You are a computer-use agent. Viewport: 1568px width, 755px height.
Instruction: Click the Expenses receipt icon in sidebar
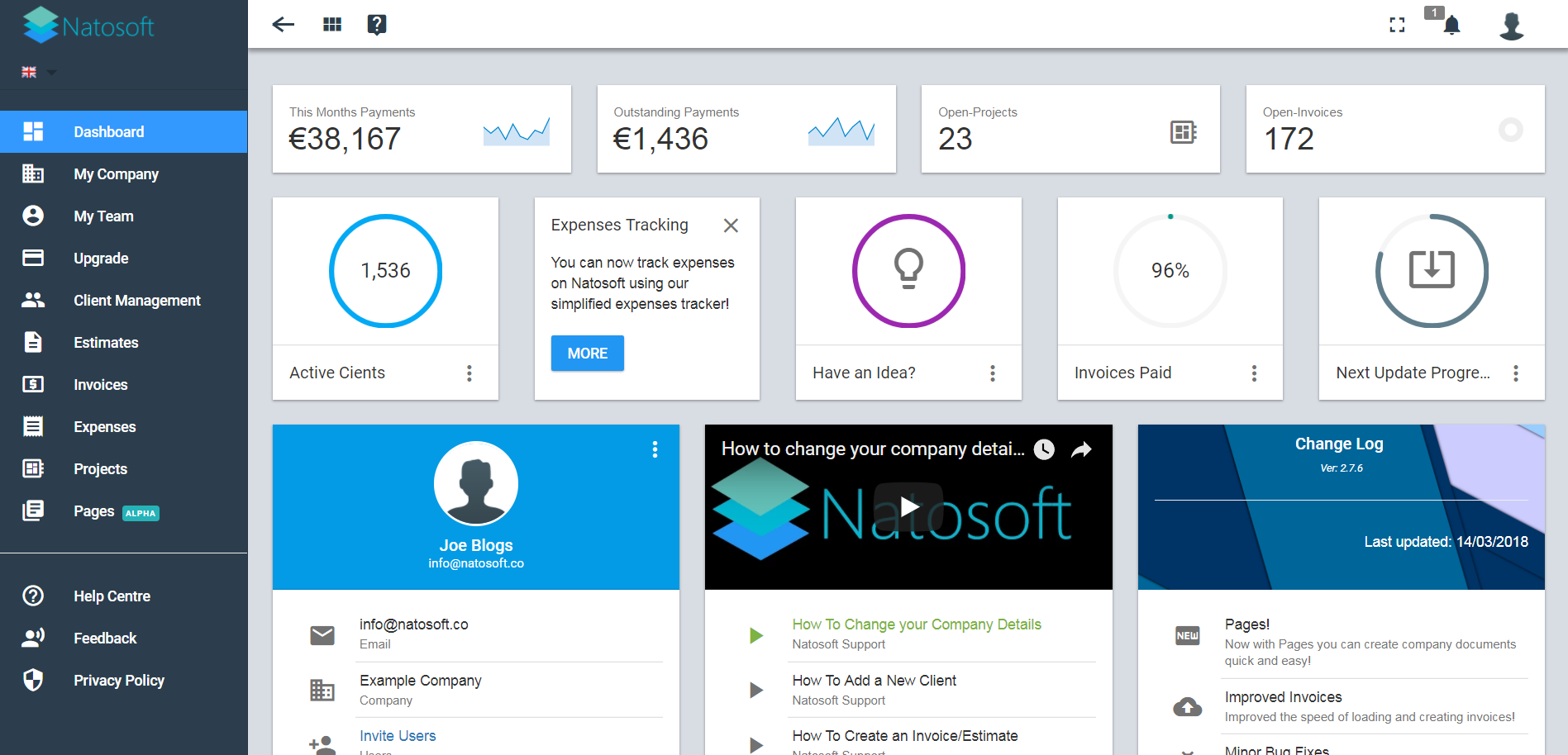click(33, 426)
